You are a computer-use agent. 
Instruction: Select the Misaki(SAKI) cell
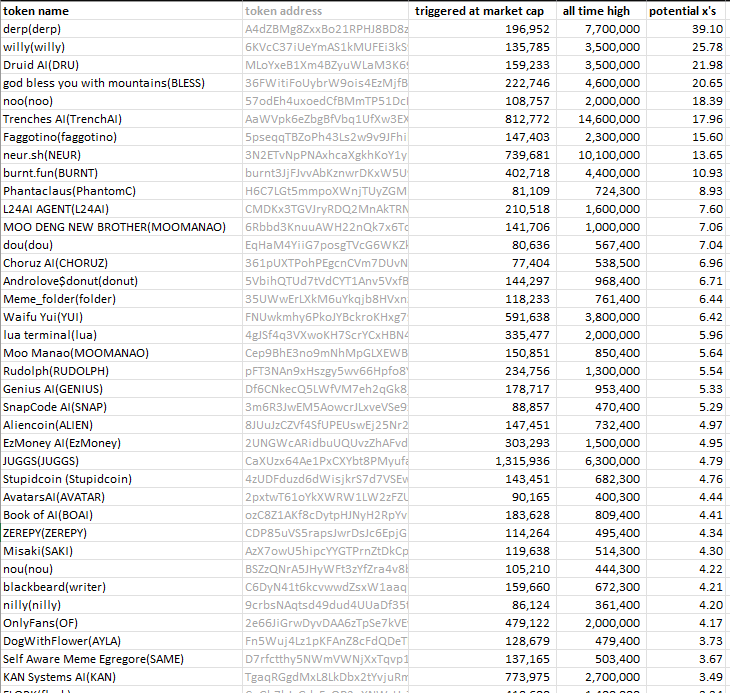point(121,551)
